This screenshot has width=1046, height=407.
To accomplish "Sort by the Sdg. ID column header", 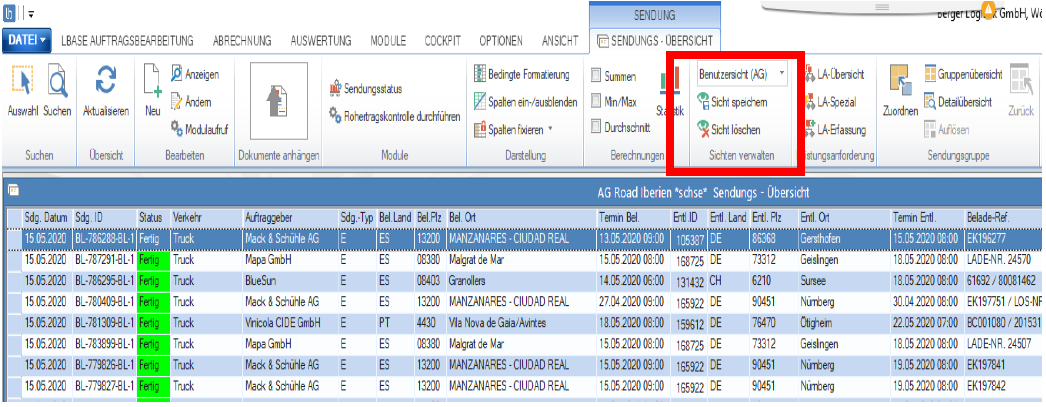I will [x=105, y=218].
